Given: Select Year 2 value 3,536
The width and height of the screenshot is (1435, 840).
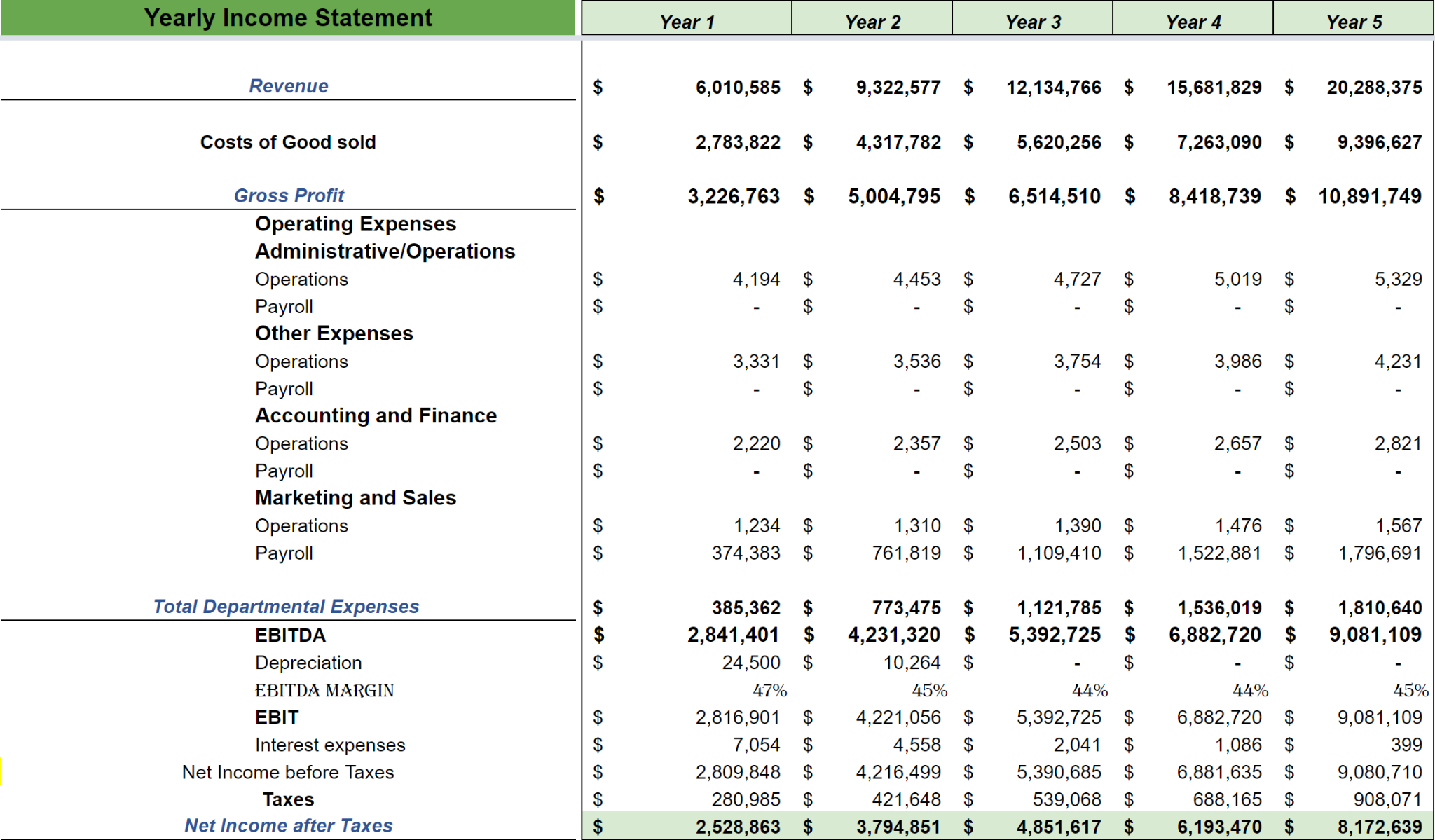Looking at the screenshot, I should click(x=917, y=362).
